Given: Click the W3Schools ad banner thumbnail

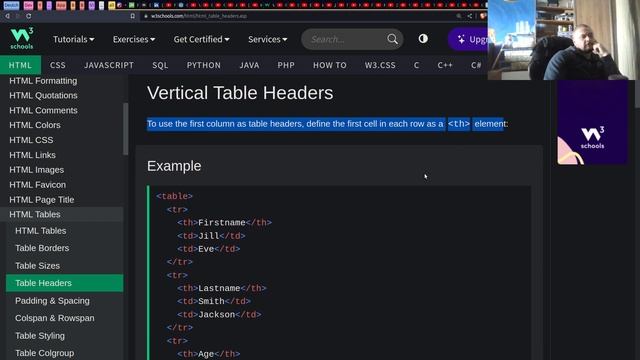Looking at the screenshot, I should click(x=592, y=122).
